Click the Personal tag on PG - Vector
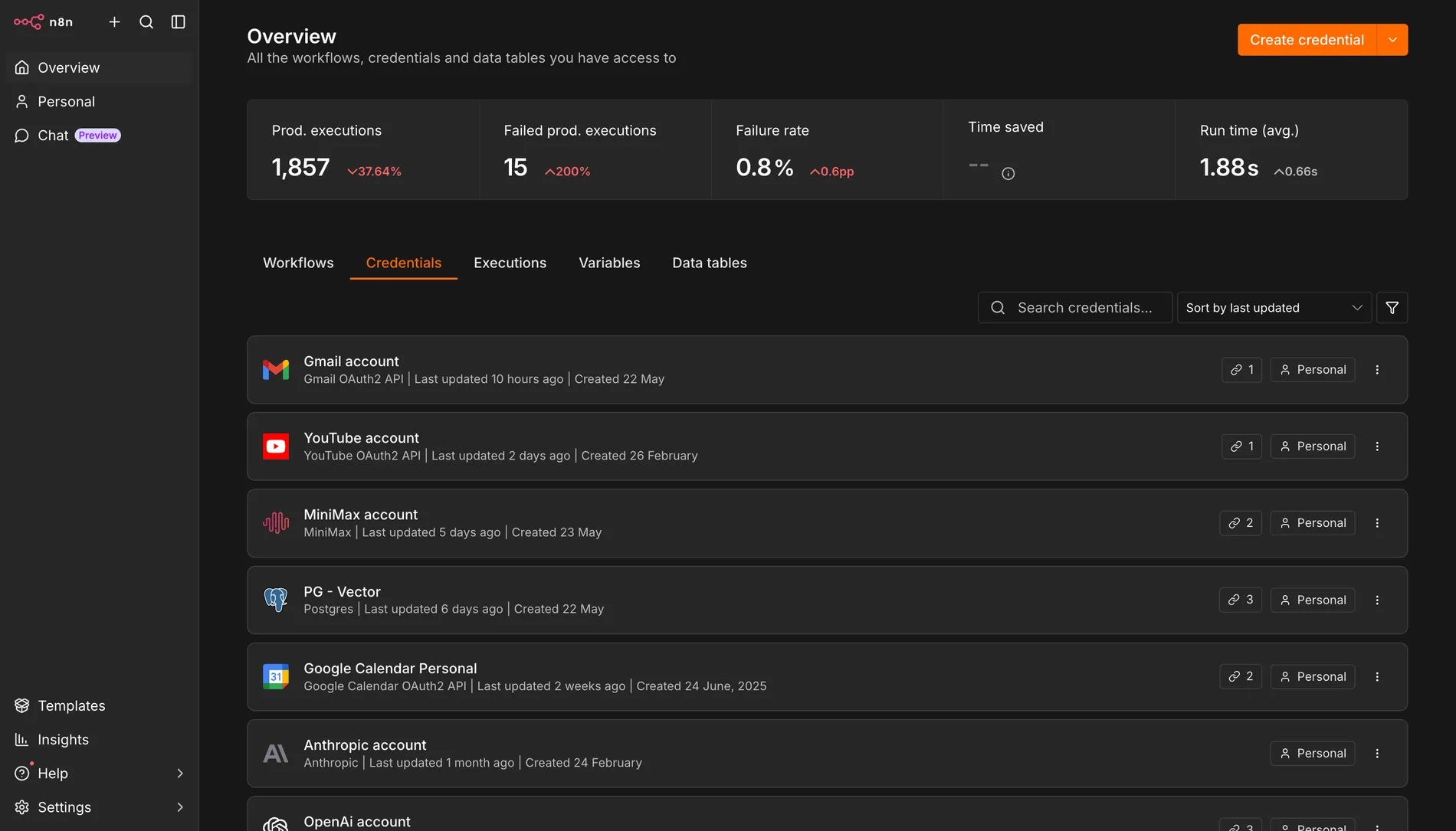The height and width of the screenshot is (831, 1456). (x=1313, y=600)
